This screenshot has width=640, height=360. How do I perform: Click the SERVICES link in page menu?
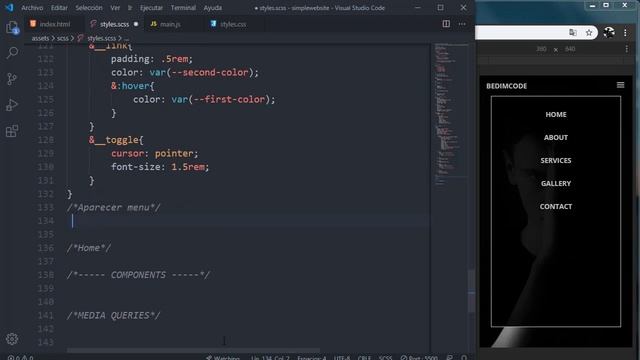tap(556, 160)
